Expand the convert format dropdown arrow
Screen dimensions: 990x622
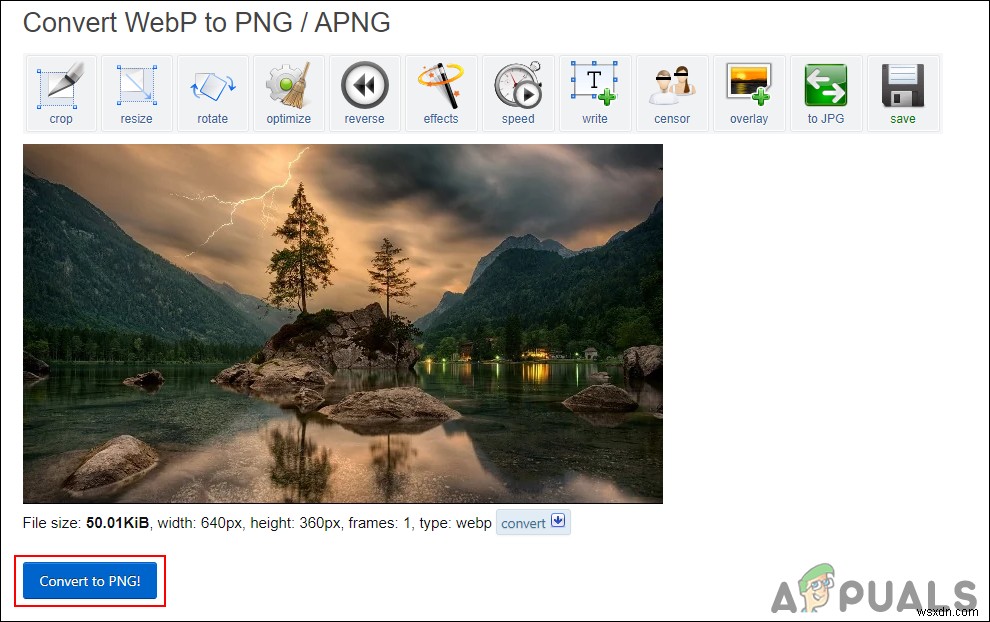point(558,521)
